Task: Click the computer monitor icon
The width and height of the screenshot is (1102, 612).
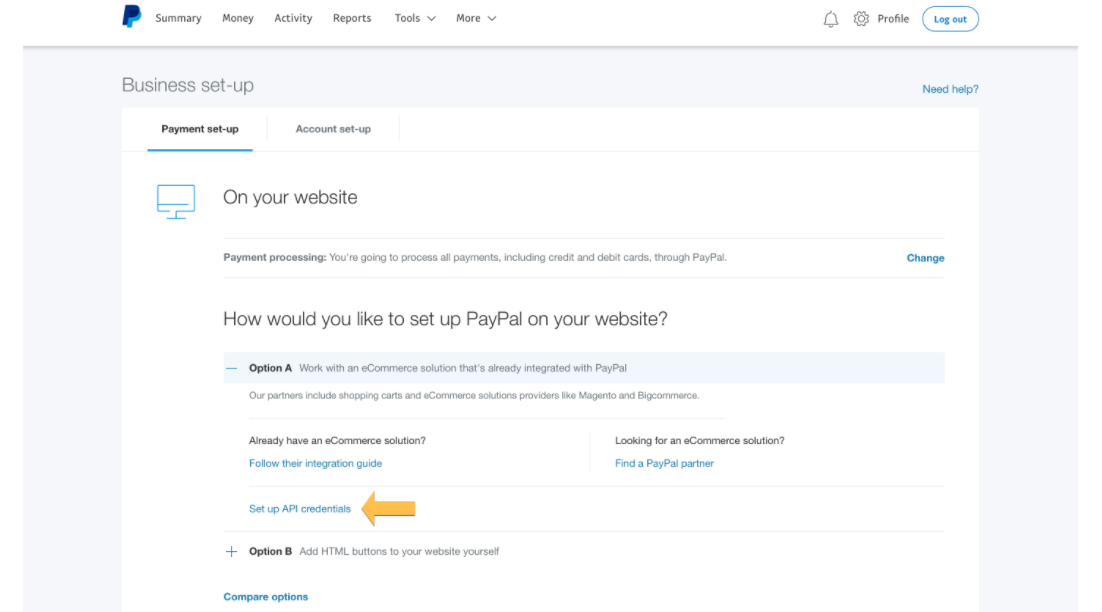Action: coord(176,202)
